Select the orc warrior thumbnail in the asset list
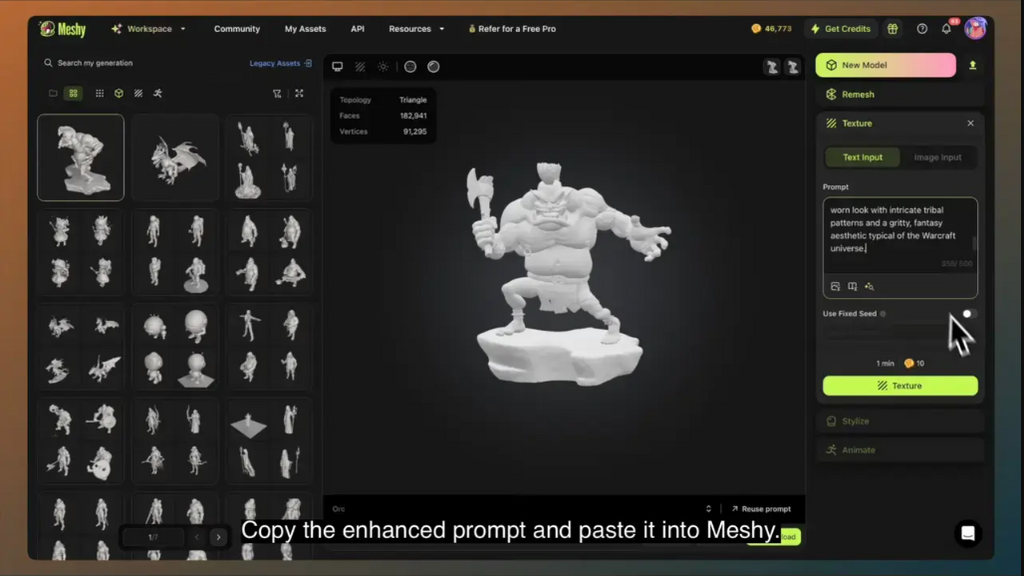 tap(80, 157)
